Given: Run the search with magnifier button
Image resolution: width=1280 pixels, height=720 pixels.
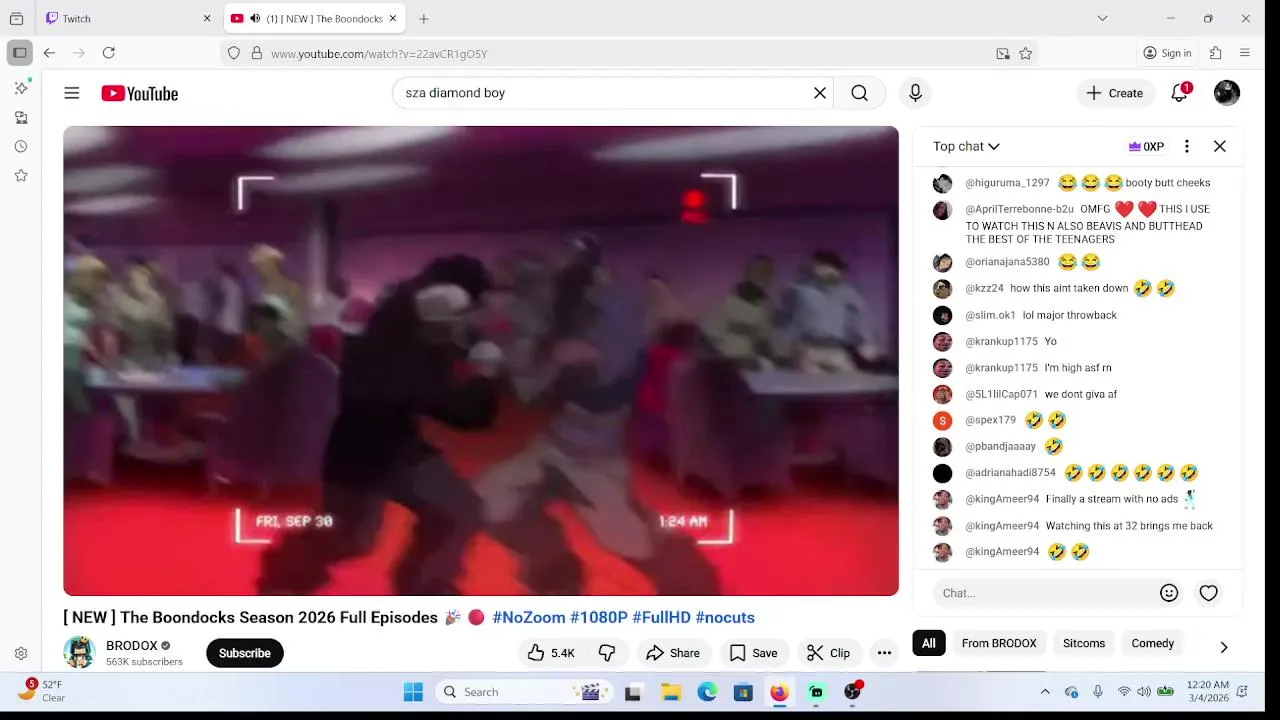Looking at the screenshot, I should point(859,93).
